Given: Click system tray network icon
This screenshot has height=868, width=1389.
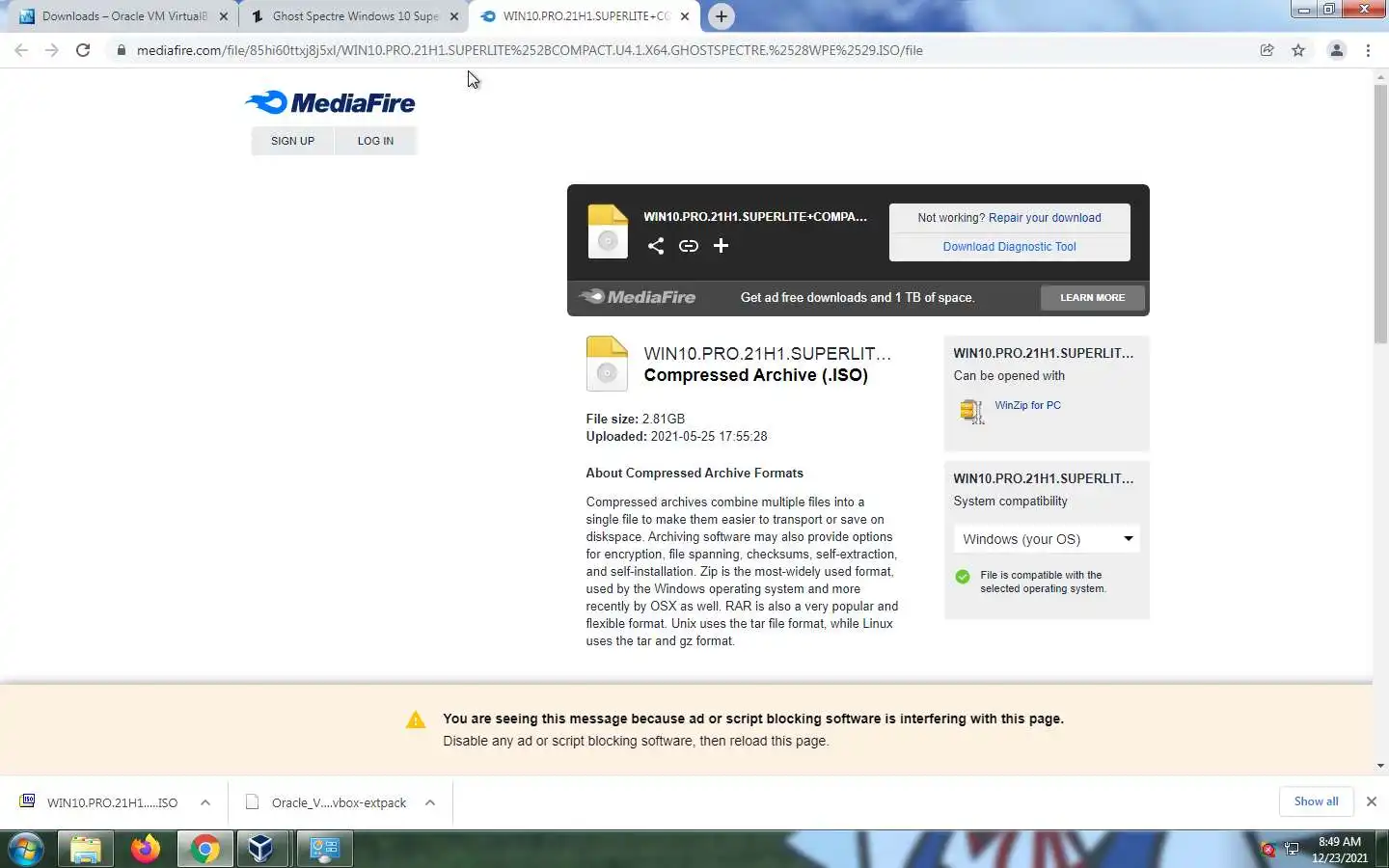Looking at the screenshot, I should [x=1292, y=850].
